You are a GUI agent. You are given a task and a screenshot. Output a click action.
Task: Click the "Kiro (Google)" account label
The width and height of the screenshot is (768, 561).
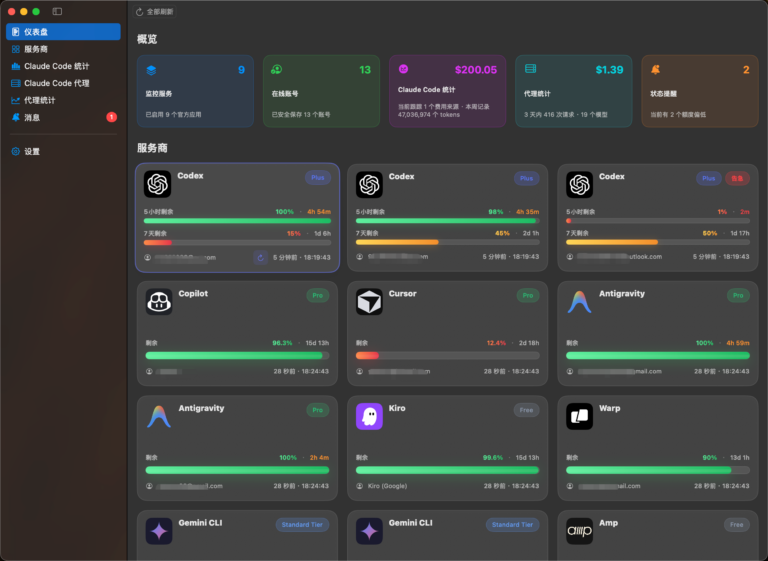tap(387, 486)
